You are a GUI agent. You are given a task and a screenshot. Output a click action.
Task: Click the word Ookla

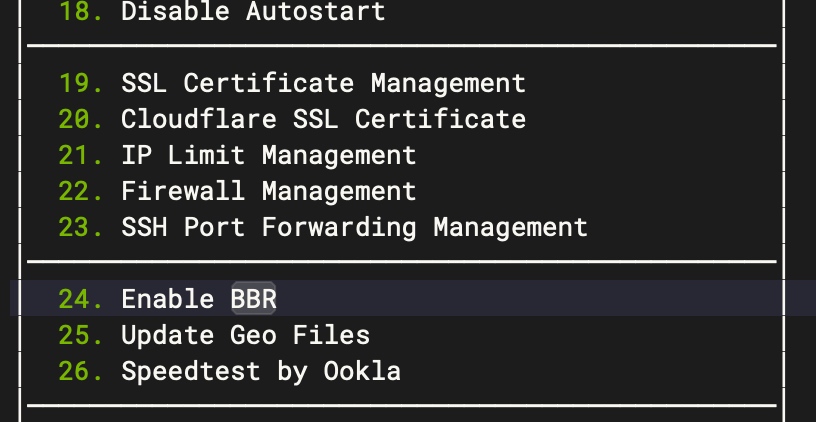tap(362, 371)
